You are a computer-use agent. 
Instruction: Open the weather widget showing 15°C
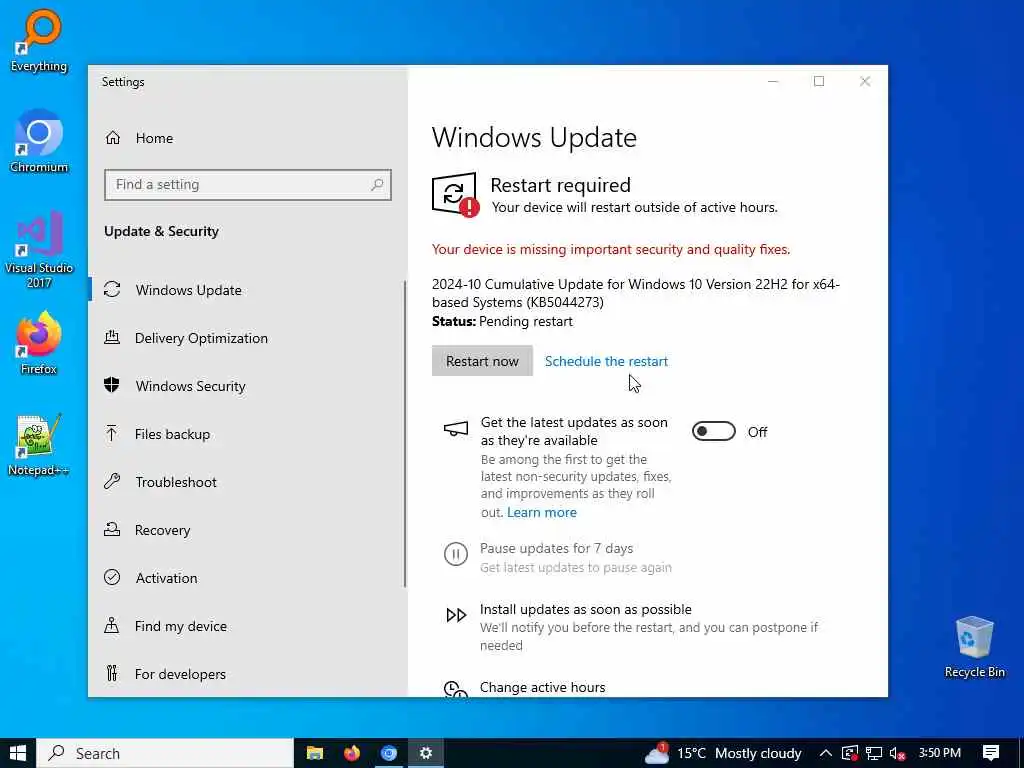722,753
